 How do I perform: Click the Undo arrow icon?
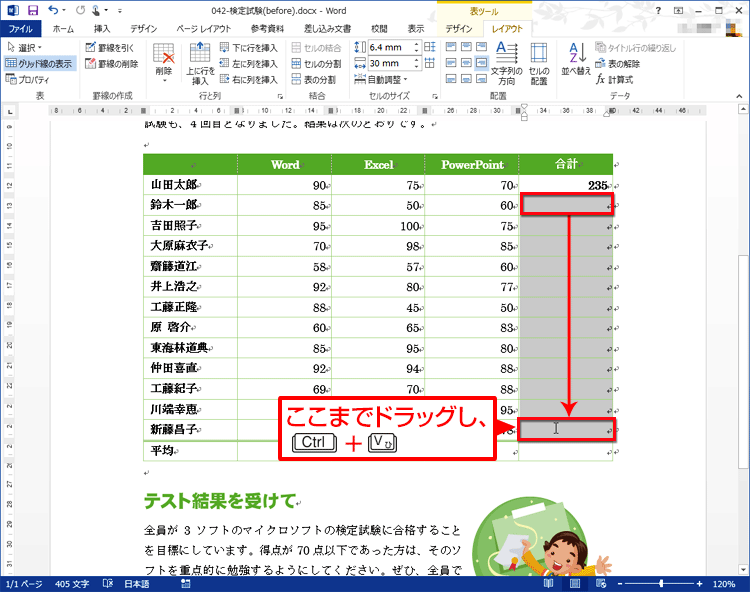click(x=54, y=10)
